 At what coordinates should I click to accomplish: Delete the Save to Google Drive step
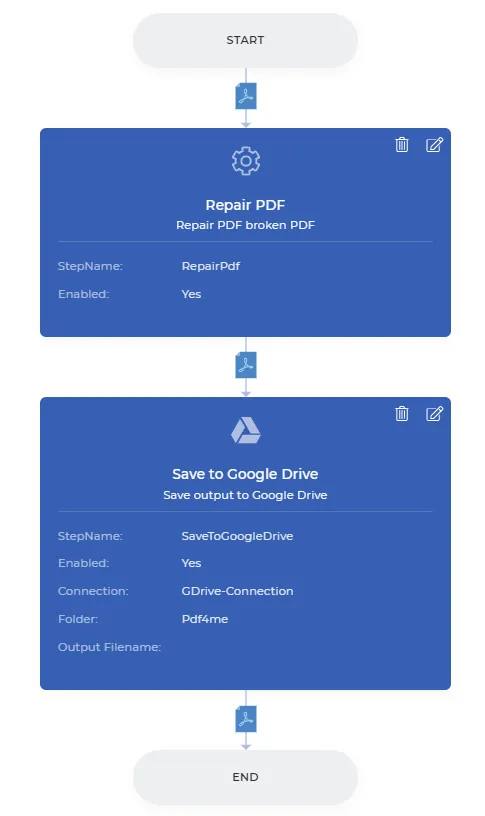pyautogui.click(x=402, y=413)
